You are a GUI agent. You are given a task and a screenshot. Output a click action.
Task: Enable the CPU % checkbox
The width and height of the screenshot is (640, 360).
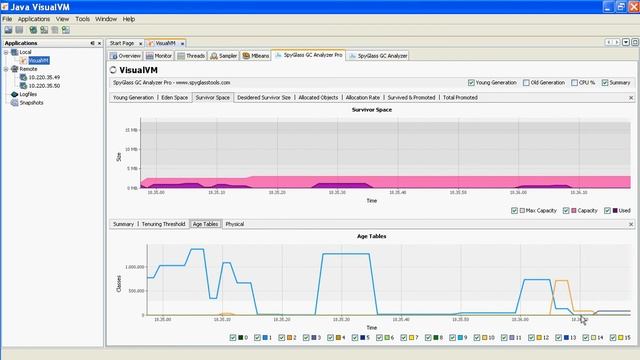[x=574, y=82]
